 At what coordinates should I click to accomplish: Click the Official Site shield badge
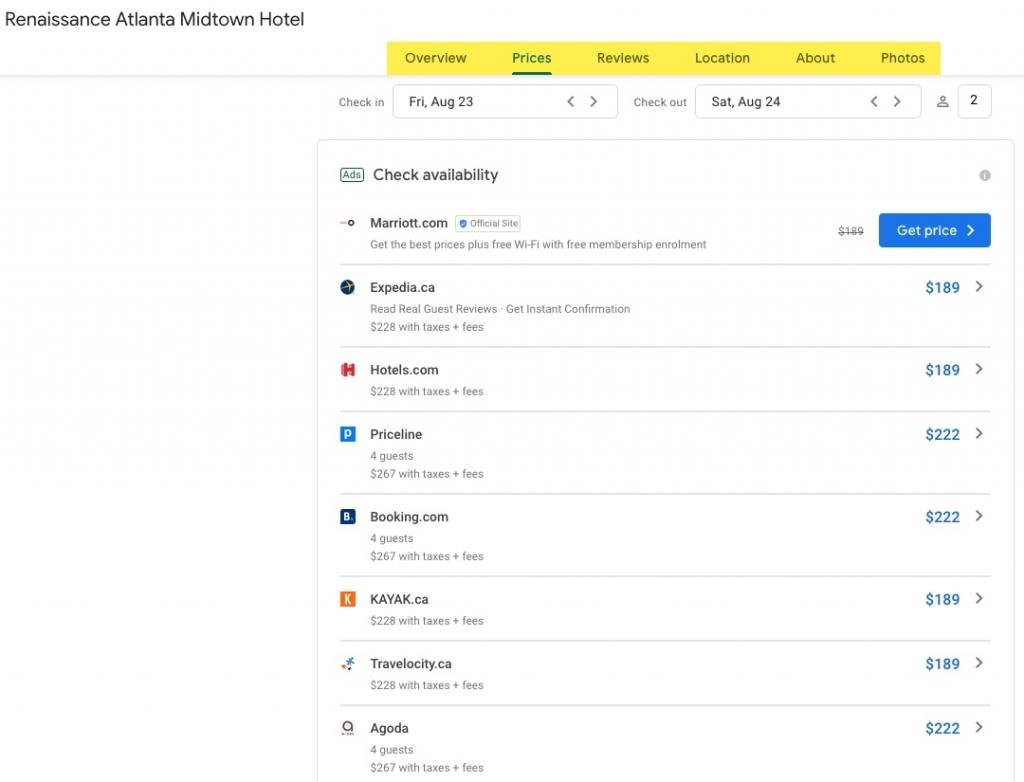coord(488,223)
